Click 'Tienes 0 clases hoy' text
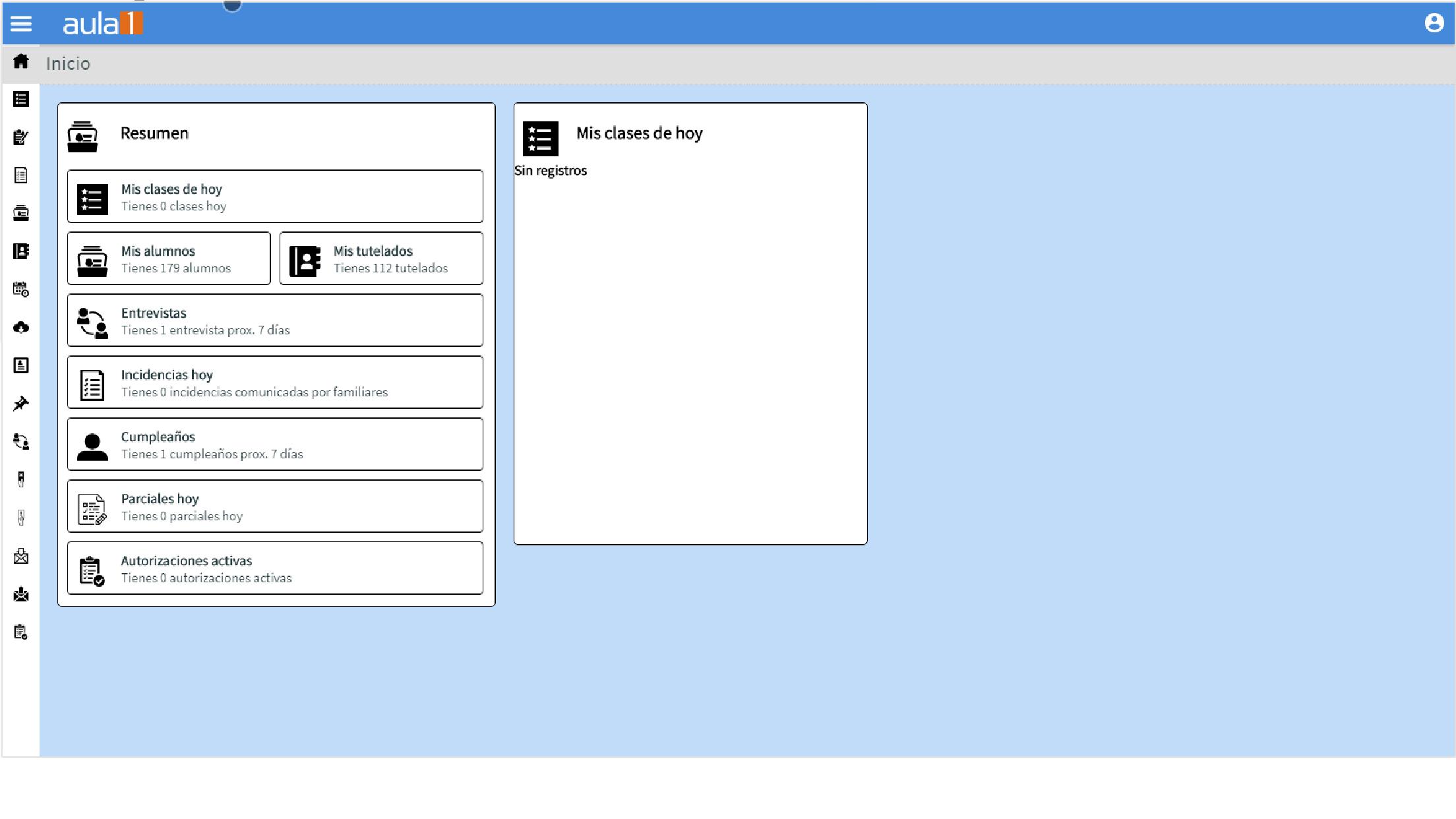Screen dimensions: 1456x819 [173, 206]
